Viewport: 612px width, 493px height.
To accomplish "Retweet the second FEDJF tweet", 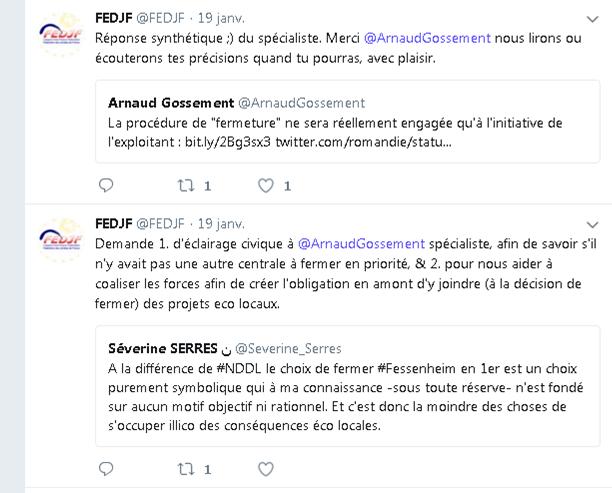I will pos(186,469).
